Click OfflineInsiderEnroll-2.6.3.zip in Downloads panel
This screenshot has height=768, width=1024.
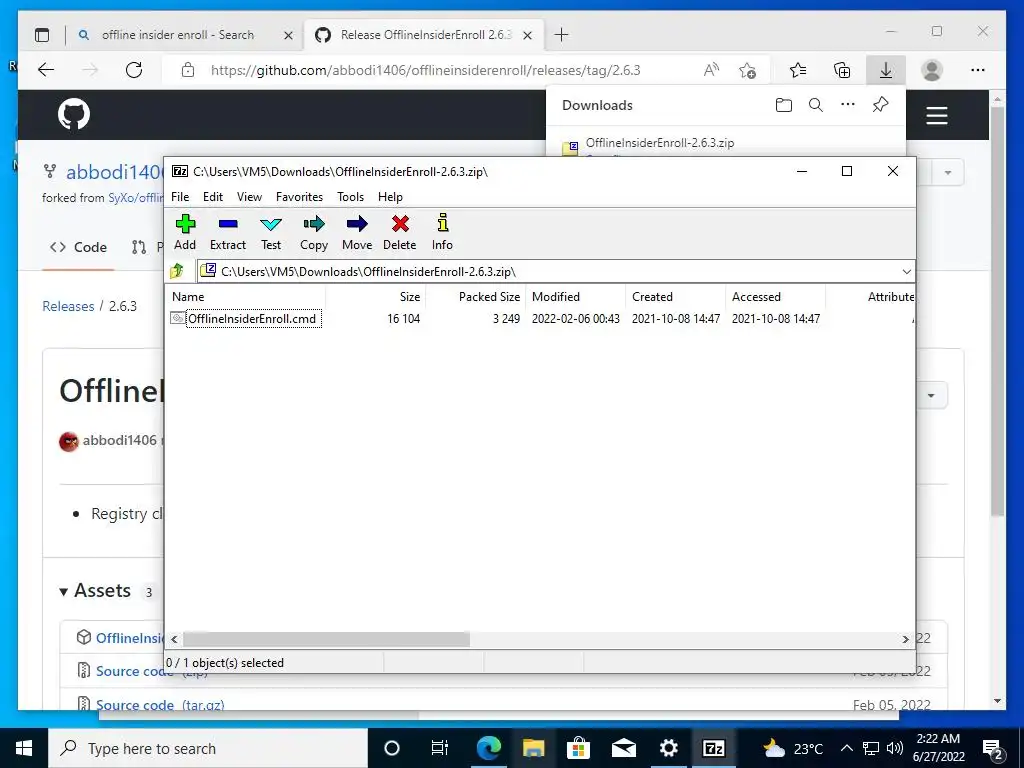pyautogui.click(x=660, y=143)
